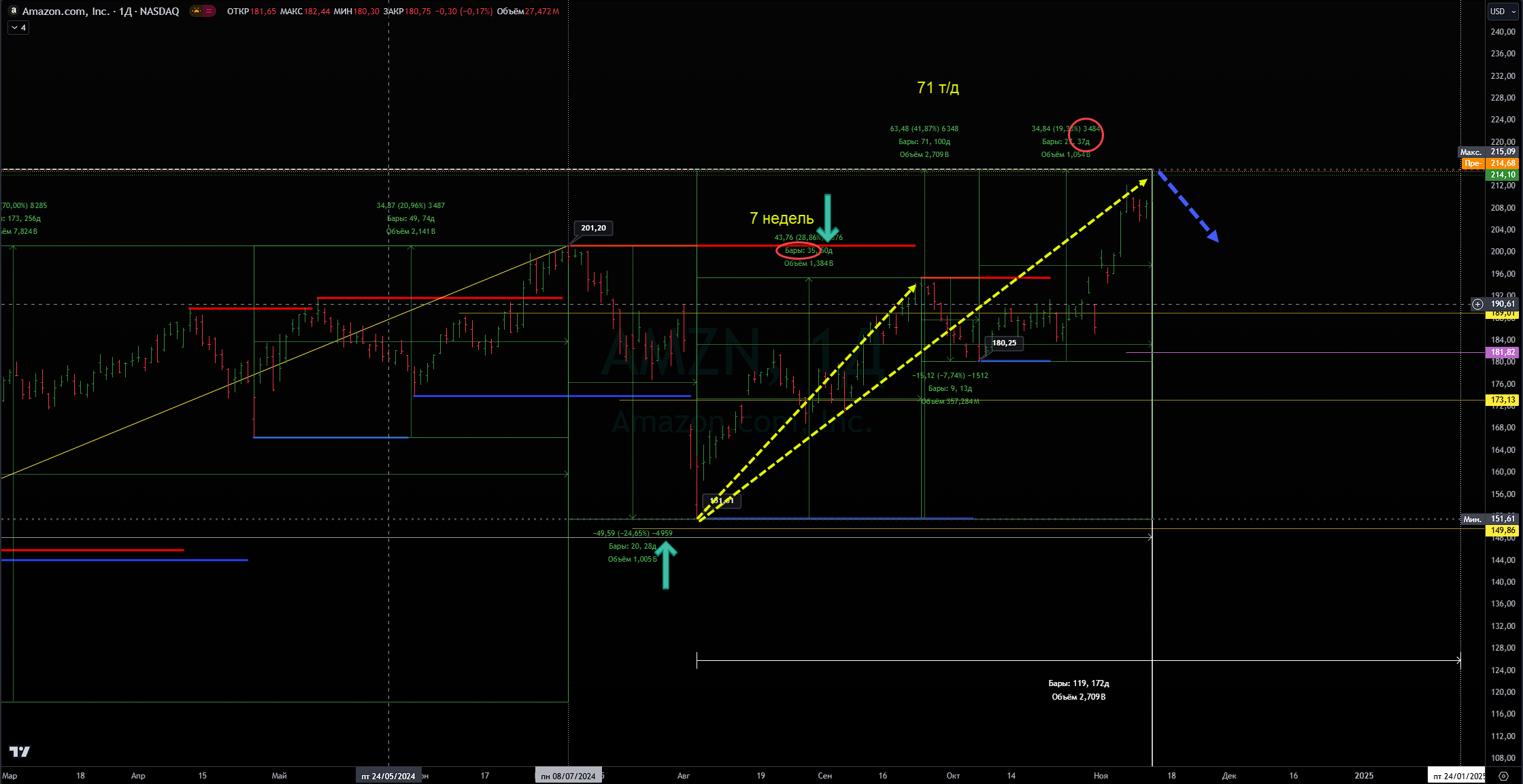Image resolution: width=1523 pixels, height=784 pixels.
Task: Expand the collapsed indicators legend showing 4
Action: tap(18, 28)
